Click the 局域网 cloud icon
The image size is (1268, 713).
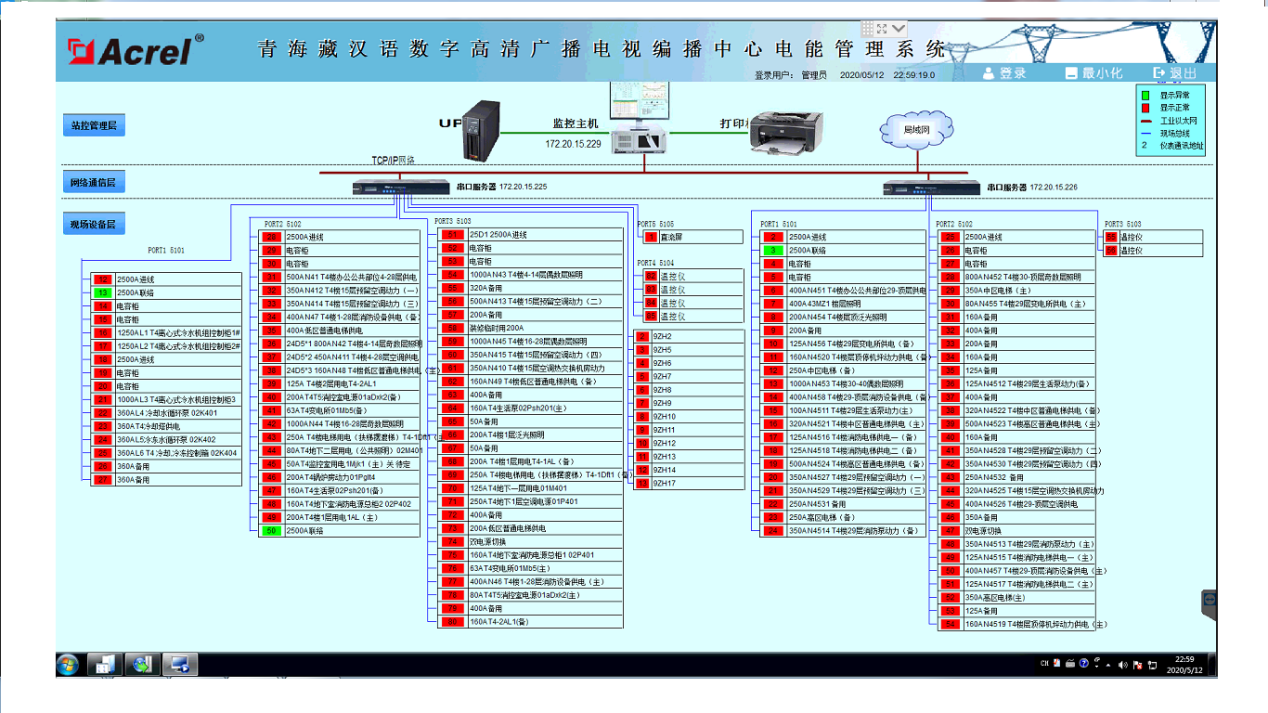click(915, 130)
